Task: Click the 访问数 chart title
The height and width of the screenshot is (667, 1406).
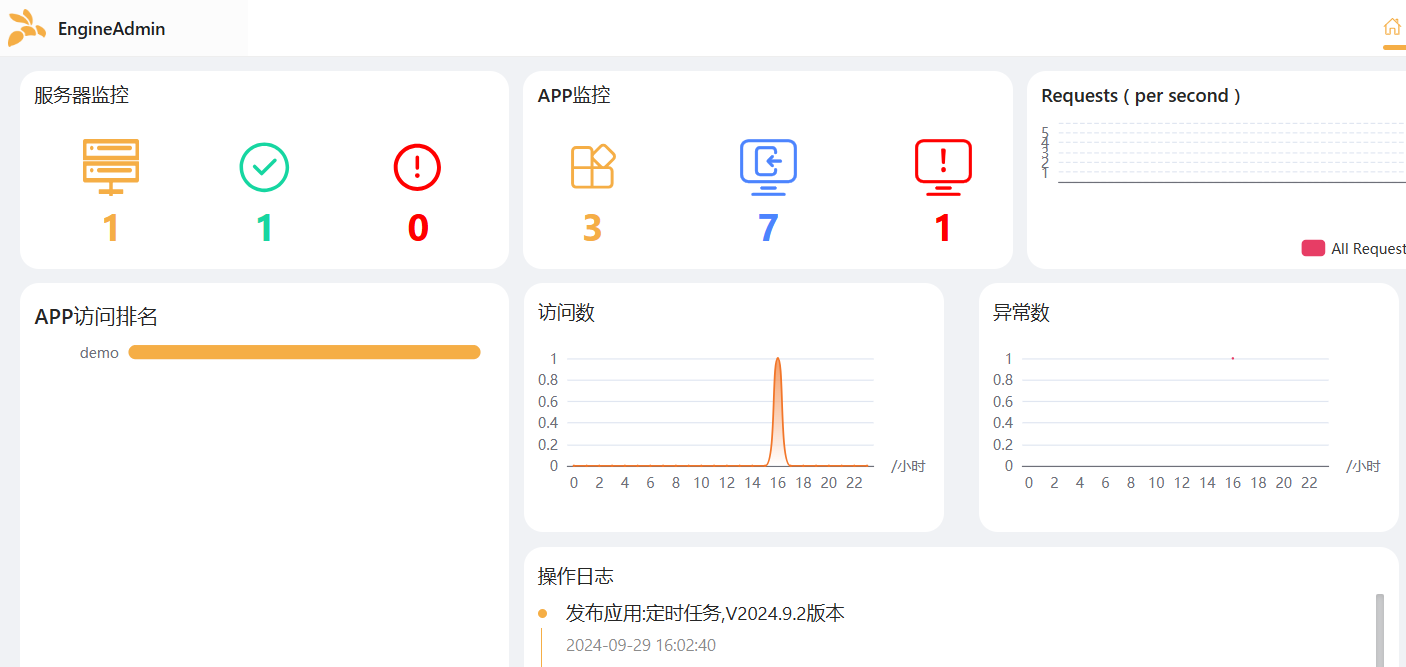Action: click(566, 313)
